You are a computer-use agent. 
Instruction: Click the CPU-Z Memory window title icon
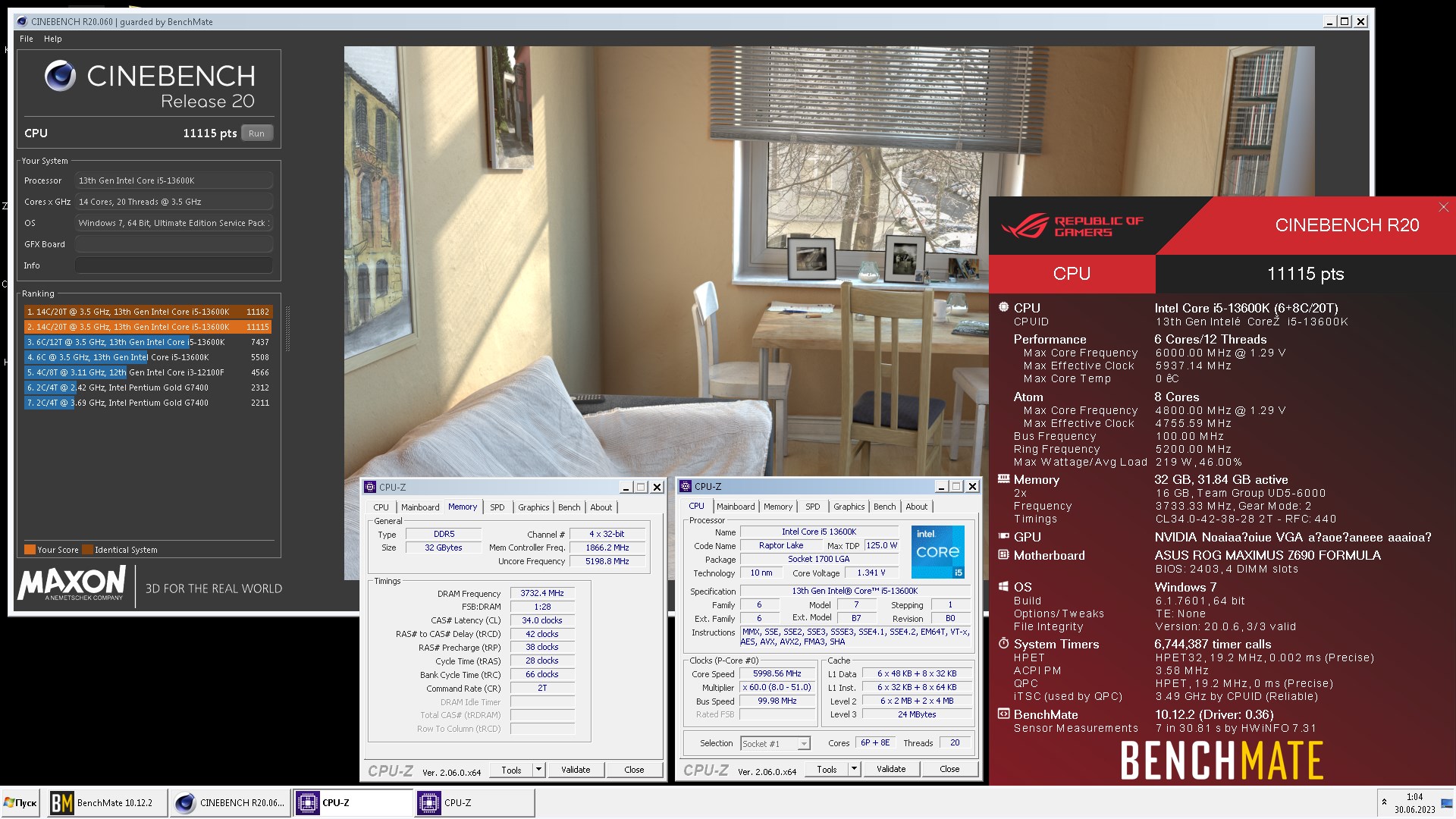click(370, 487)
